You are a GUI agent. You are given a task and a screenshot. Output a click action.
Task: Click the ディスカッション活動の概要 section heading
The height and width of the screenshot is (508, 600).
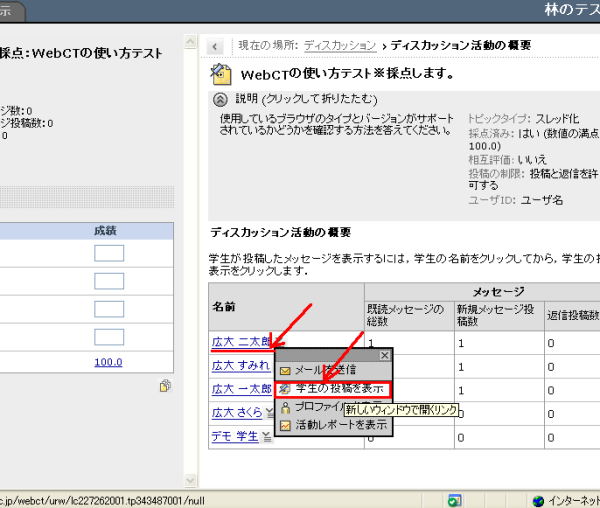(x=280, y=232)
